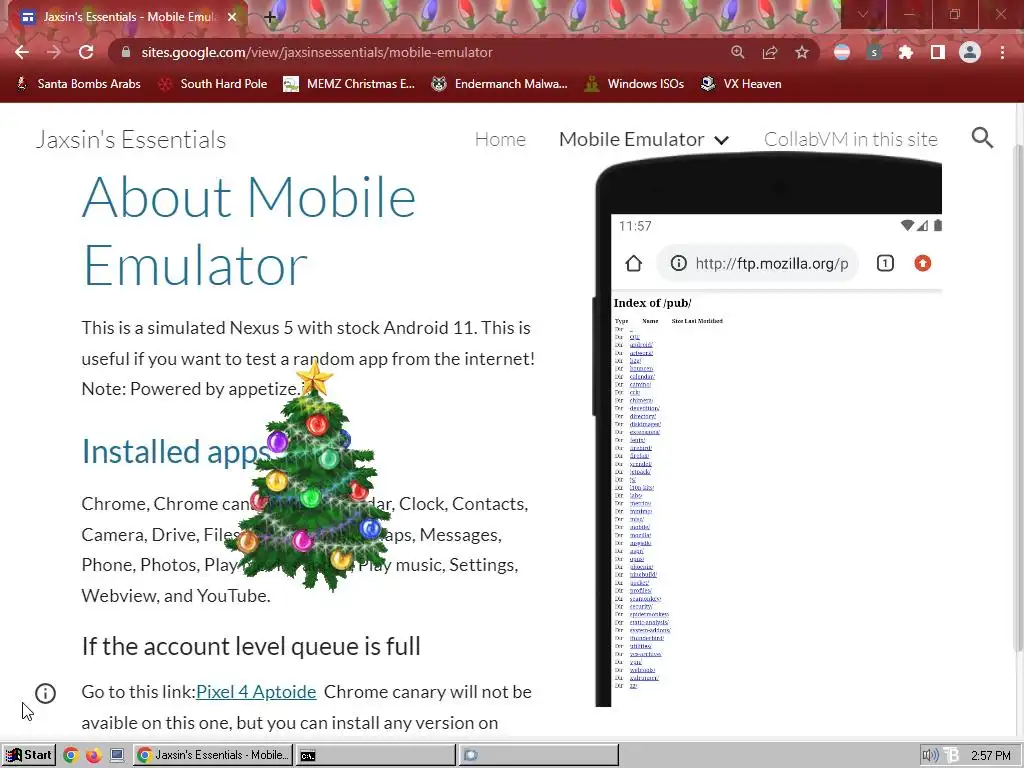
Task: Expand the Mobile Emulator submenu chevron
Action: click(x=721, y=140)
